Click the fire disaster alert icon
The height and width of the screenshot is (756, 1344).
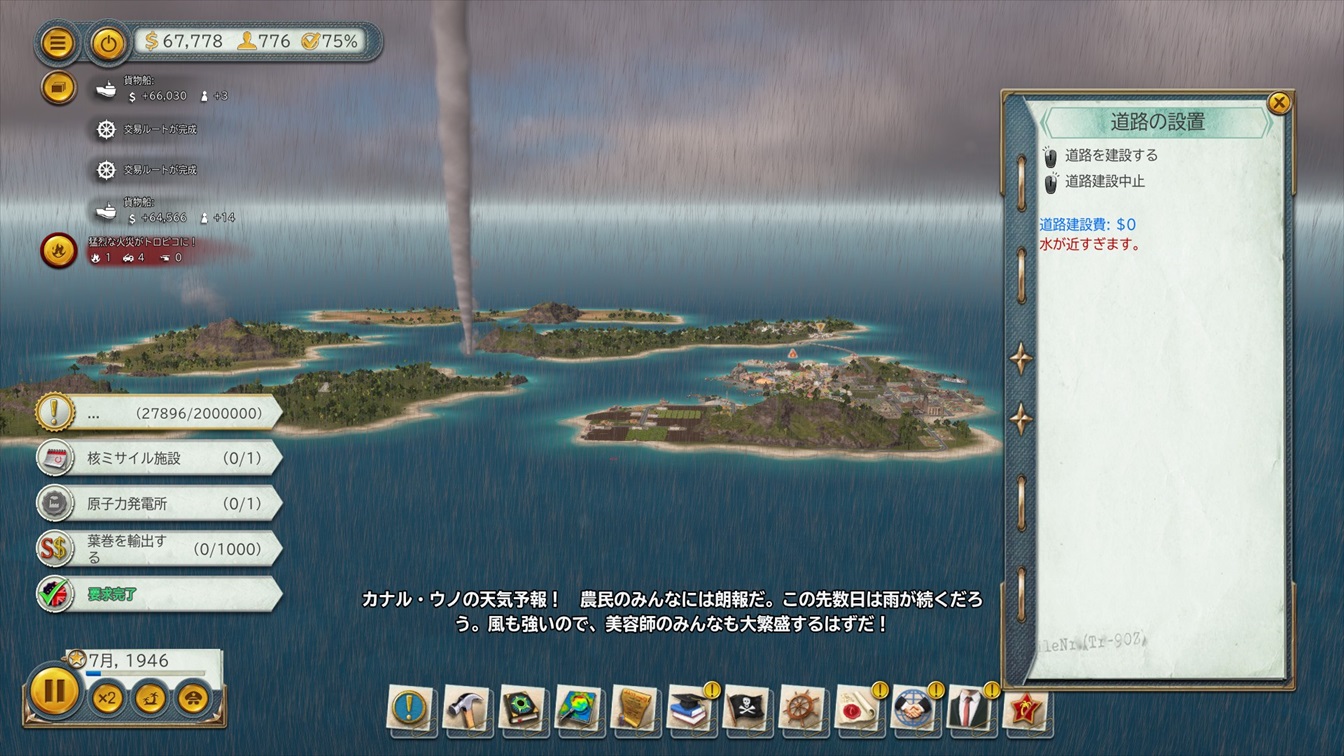coord(58,250)
